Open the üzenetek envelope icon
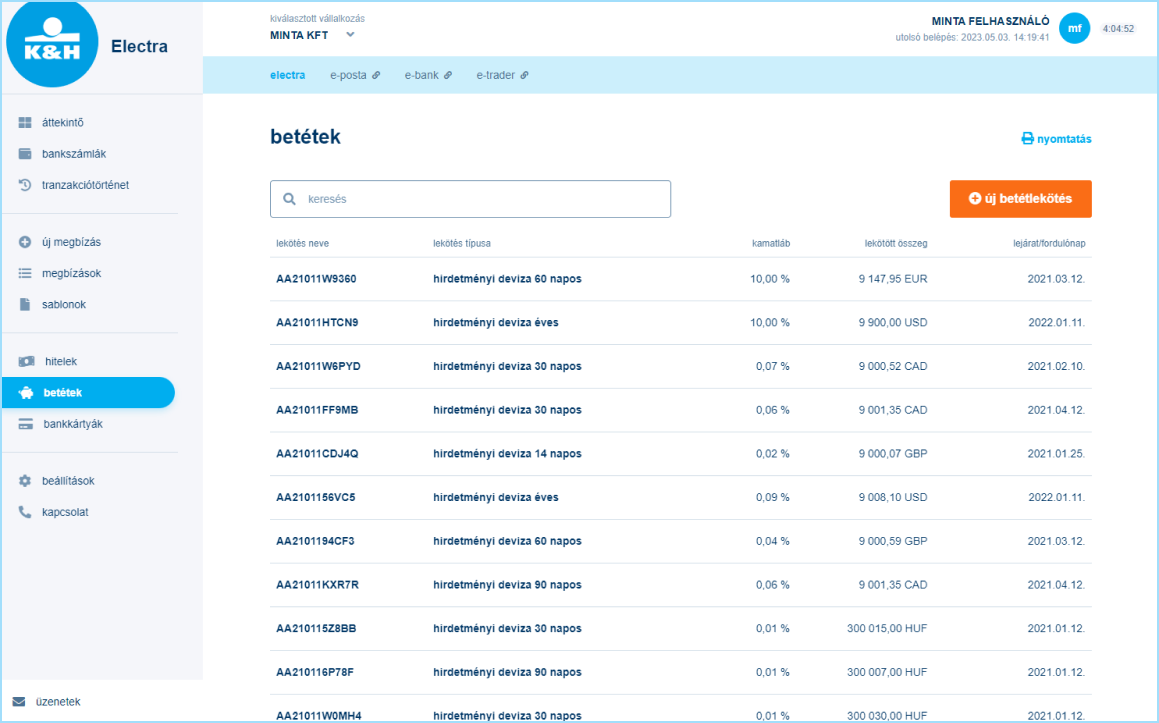 [19, 702]
